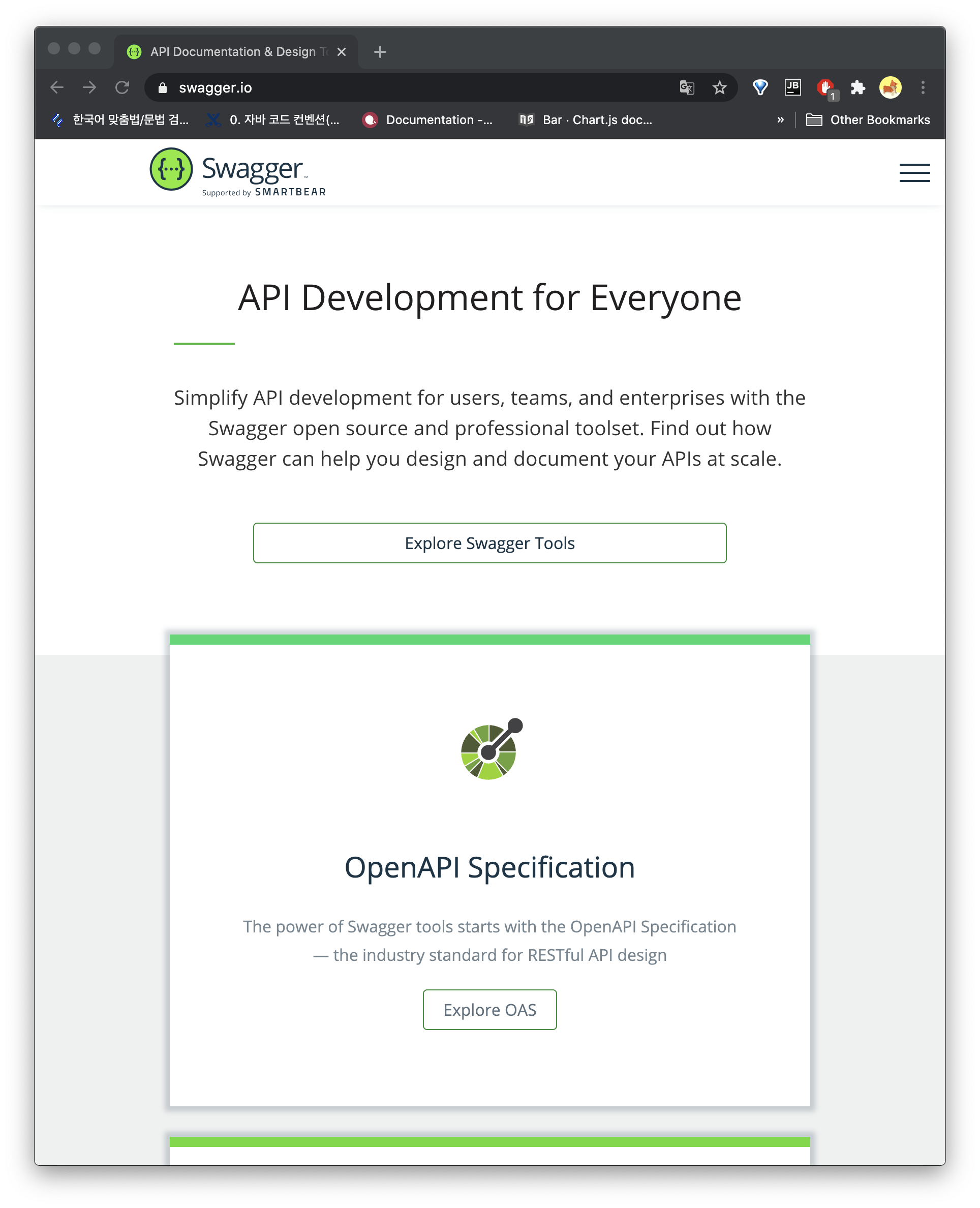Expand hidden bookmarks chevron
This screenshot has height=1208, width=980.
coord(780,119)
